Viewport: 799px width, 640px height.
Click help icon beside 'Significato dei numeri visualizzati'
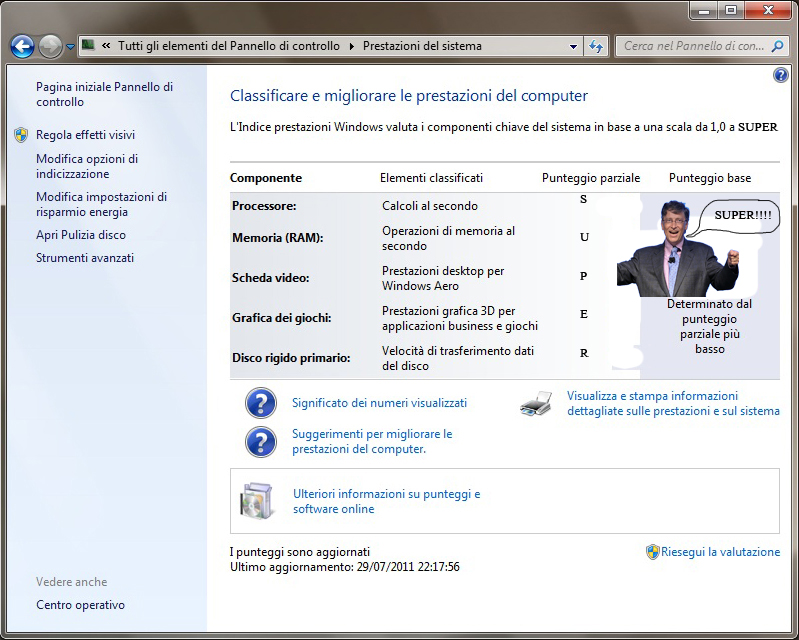[261, 403]
